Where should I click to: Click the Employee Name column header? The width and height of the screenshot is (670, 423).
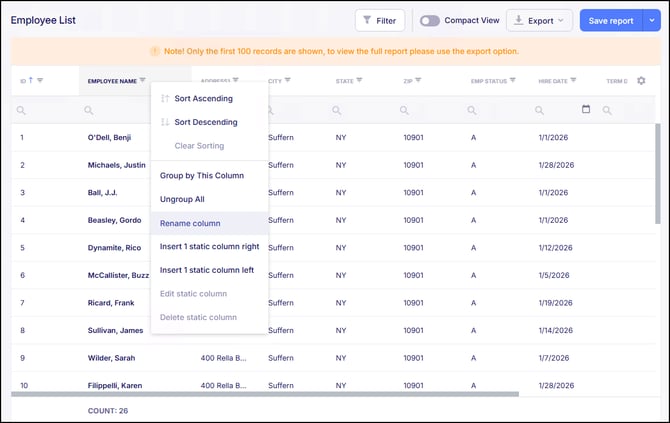112,81
